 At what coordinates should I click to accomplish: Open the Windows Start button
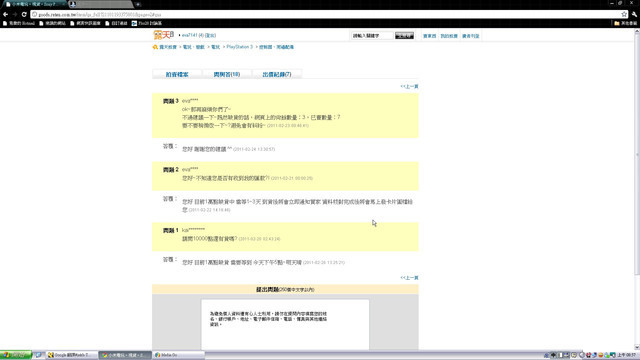[16, 355]
